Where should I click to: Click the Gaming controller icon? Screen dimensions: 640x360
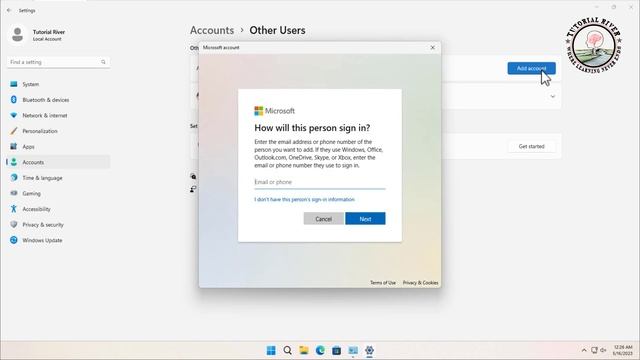pos(14,193)
